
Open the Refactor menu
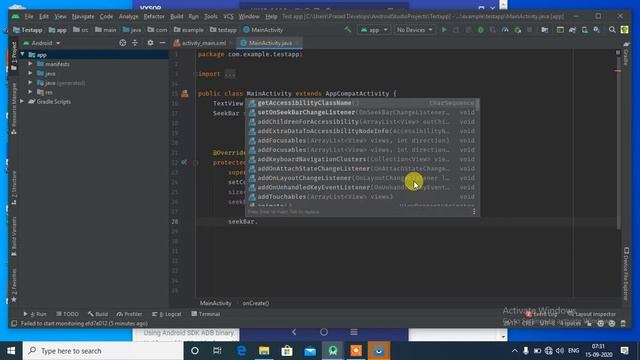154,16
